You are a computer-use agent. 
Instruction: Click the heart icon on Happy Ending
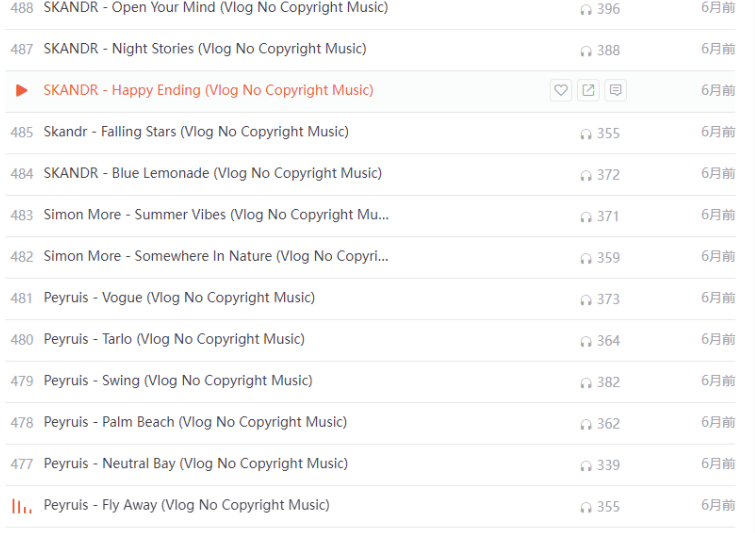coord(561,91)
